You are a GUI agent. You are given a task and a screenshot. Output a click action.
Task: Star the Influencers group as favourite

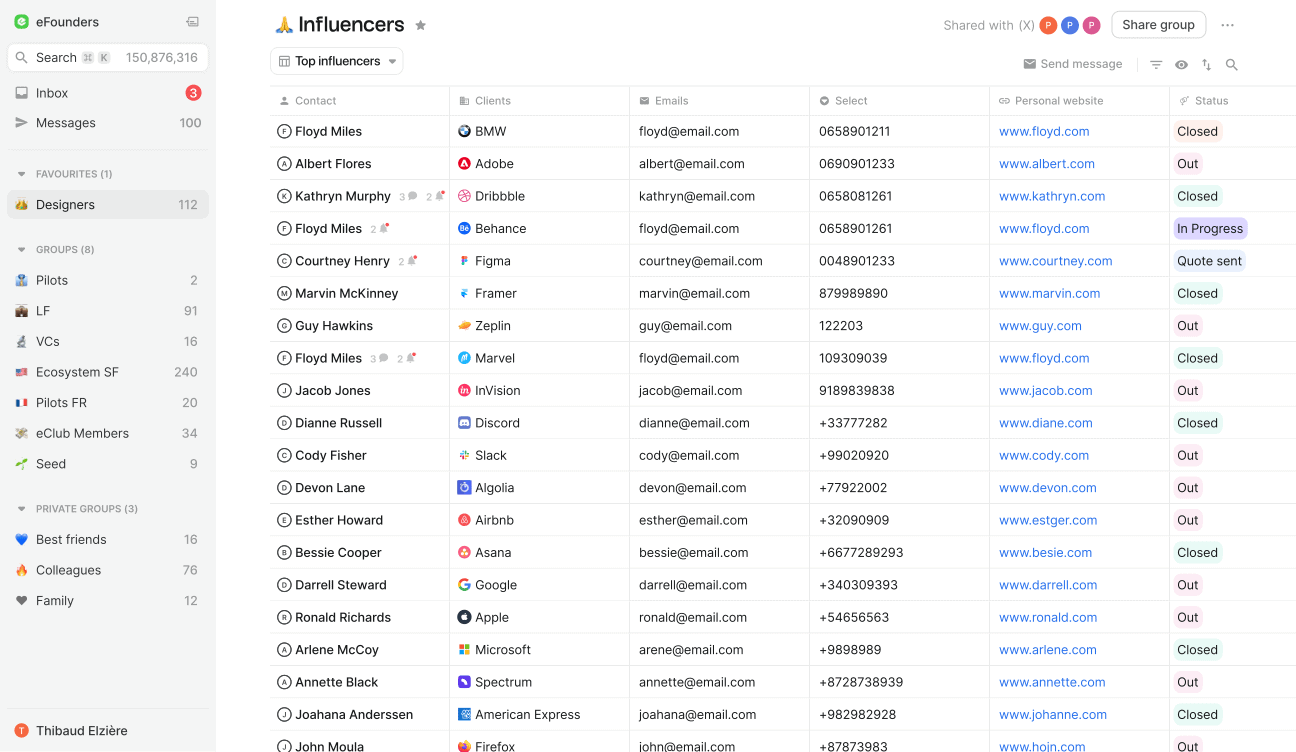coord(421,26)
